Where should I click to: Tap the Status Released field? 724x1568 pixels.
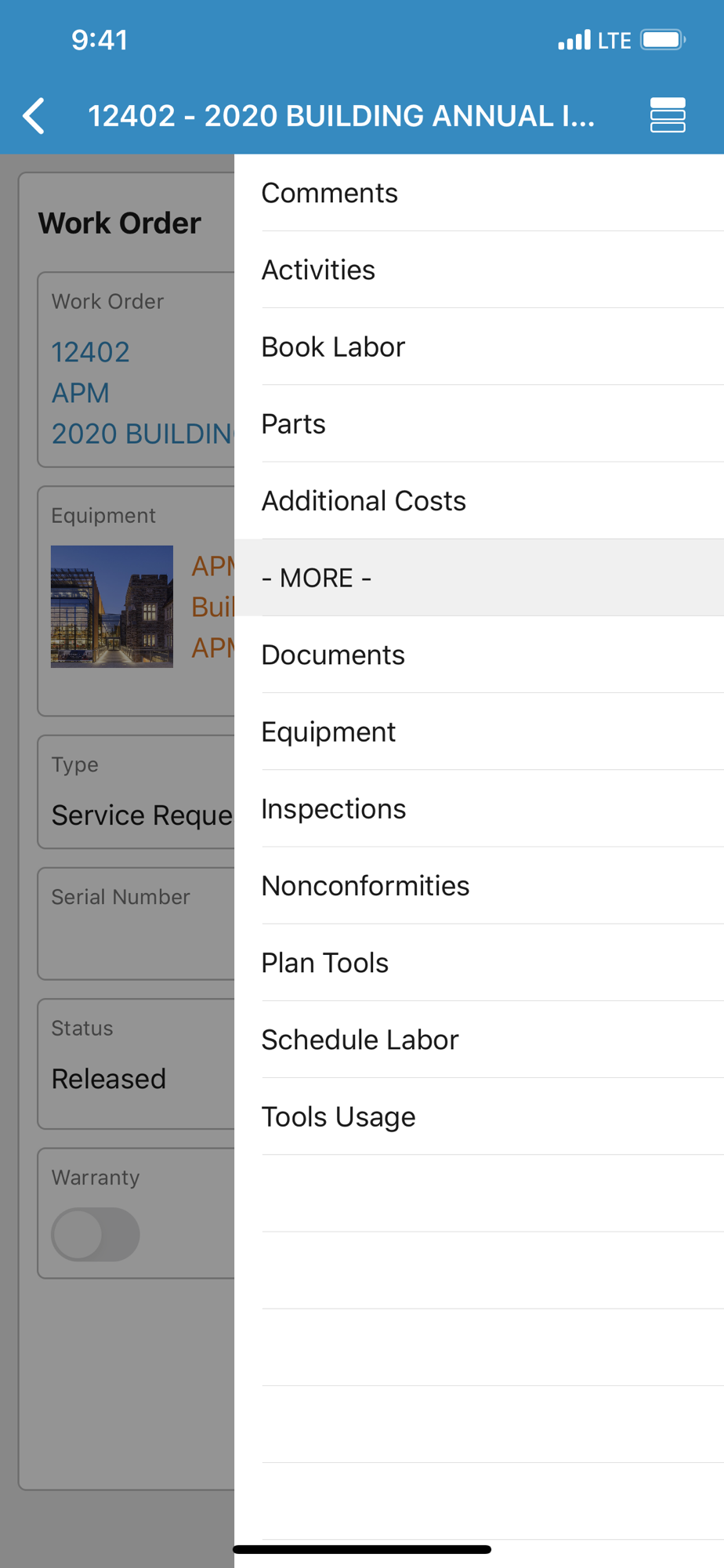click(136, 1063)
